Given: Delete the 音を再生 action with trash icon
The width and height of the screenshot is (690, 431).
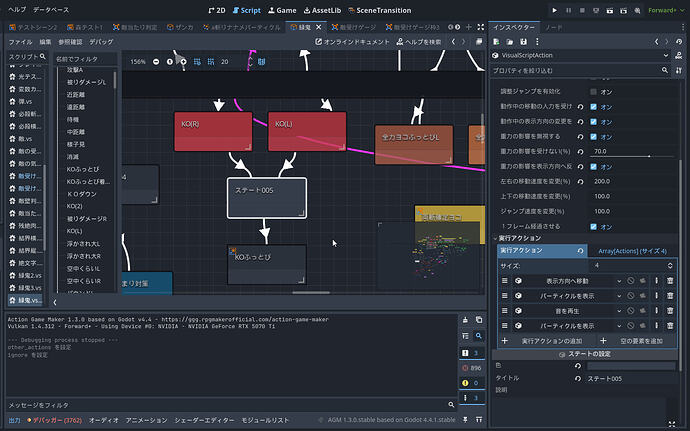Looking at the screenshot, I should click(x=670, y=311).
